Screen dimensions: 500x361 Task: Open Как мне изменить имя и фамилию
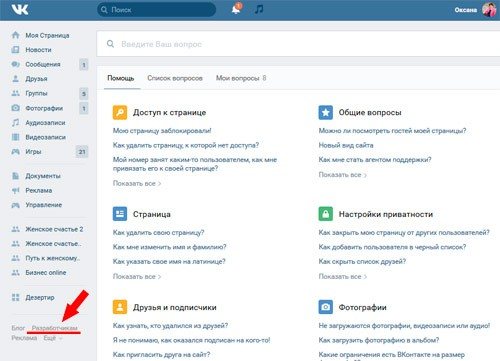point(169,247)
